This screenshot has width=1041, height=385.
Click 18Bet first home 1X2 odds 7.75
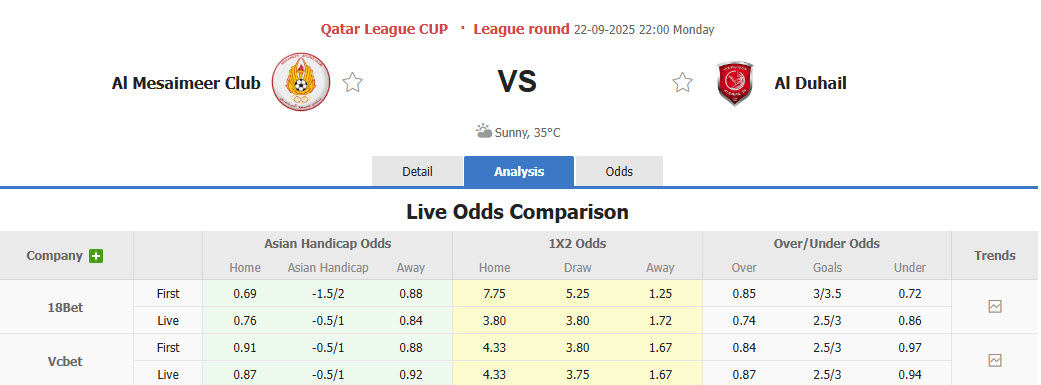(495, 293)
